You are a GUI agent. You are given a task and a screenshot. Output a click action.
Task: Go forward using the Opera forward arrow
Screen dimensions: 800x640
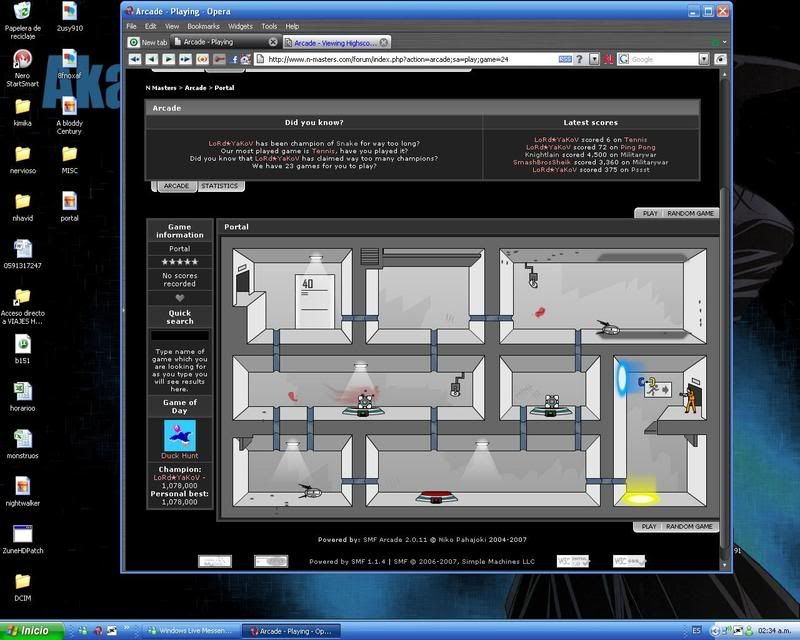[168, 59]
